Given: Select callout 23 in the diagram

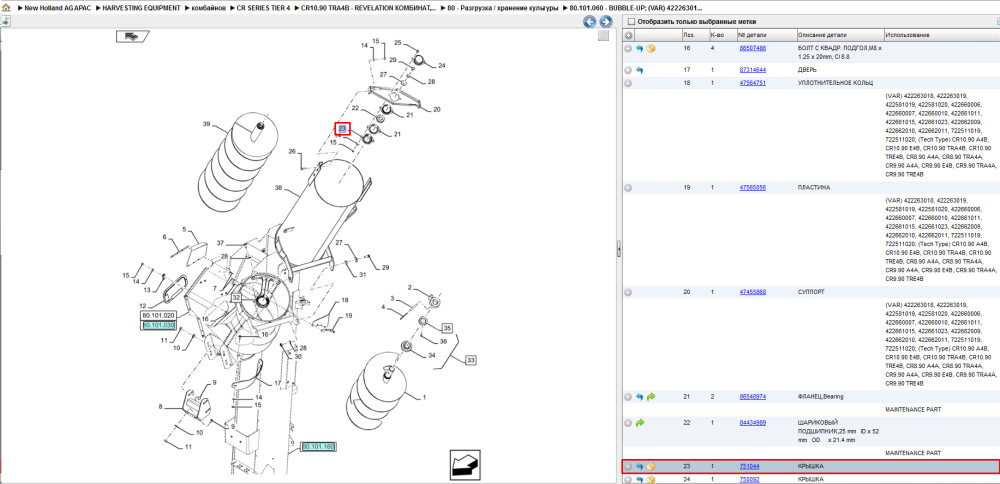Looking at the screenshot, I should pyautogui.click(x=343, y=129).
